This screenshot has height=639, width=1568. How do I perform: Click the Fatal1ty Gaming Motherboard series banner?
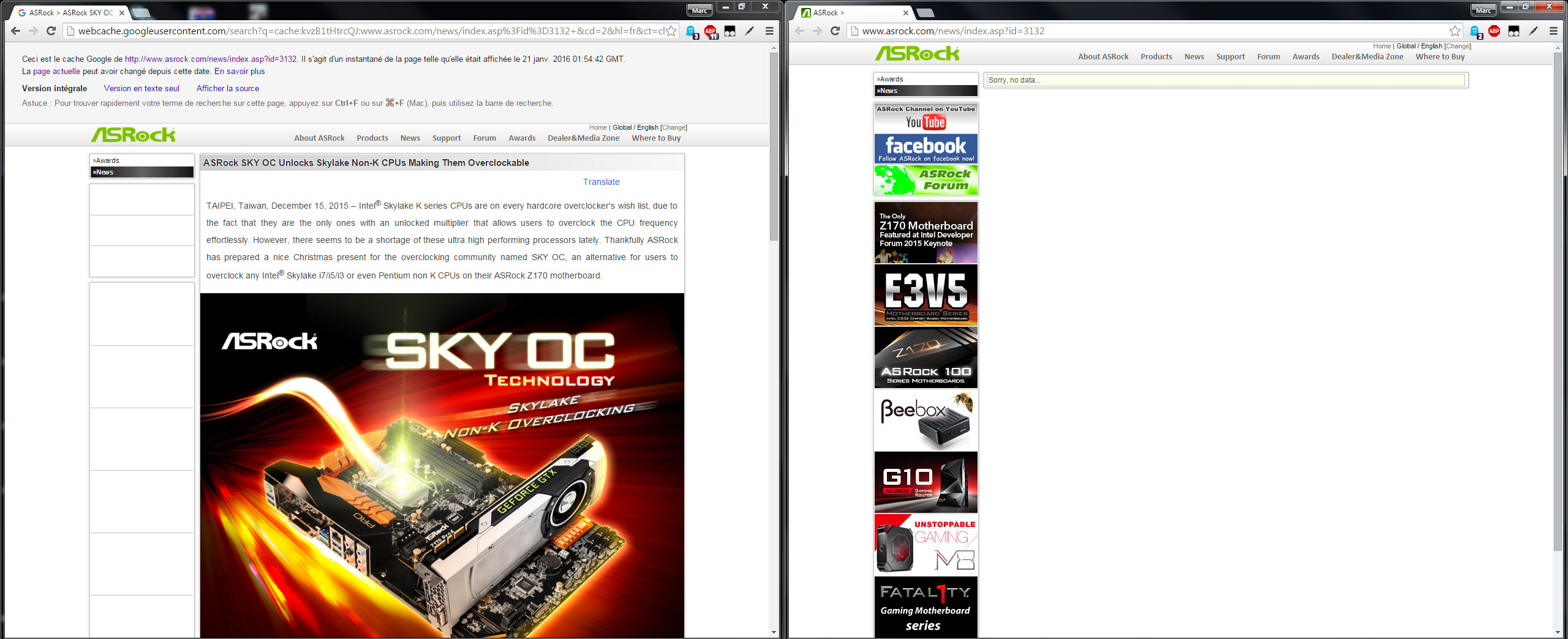coord(925,607)
